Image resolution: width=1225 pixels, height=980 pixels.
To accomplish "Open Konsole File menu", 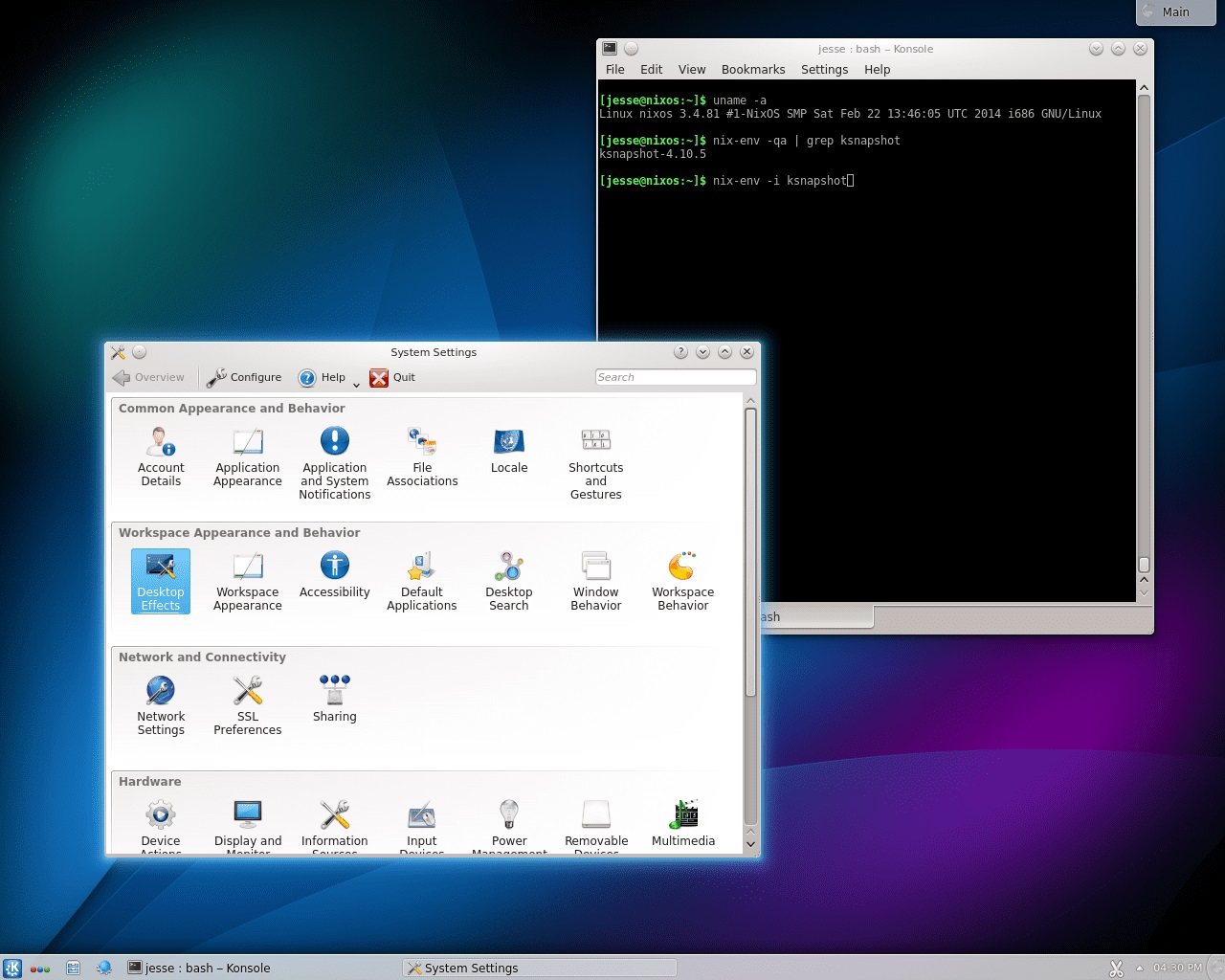I will click(x=615, y=69).
